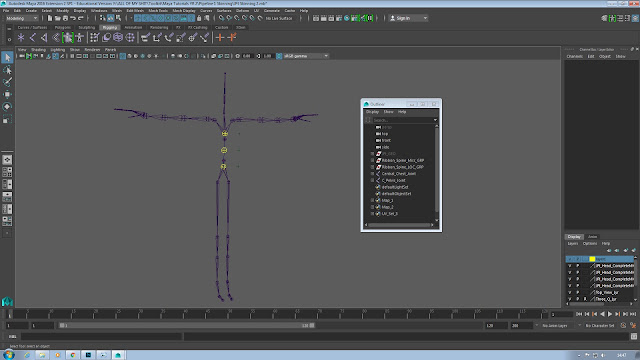Toggle playback P of Top_View_lyr layer
Screen dimensions: 640x360
[x=578, y=292]
